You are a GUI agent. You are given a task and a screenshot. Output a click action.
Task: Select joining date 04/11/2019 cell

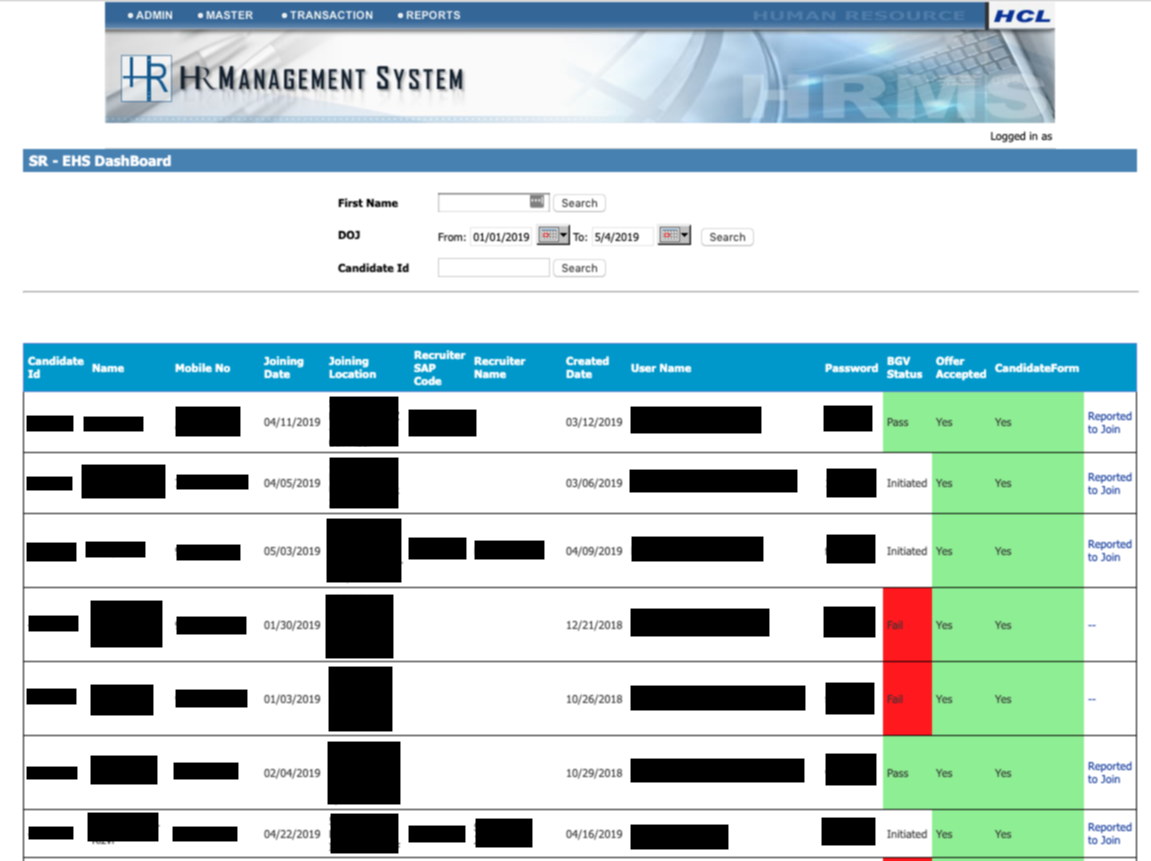pyautogui.click(x=292, y=422)
